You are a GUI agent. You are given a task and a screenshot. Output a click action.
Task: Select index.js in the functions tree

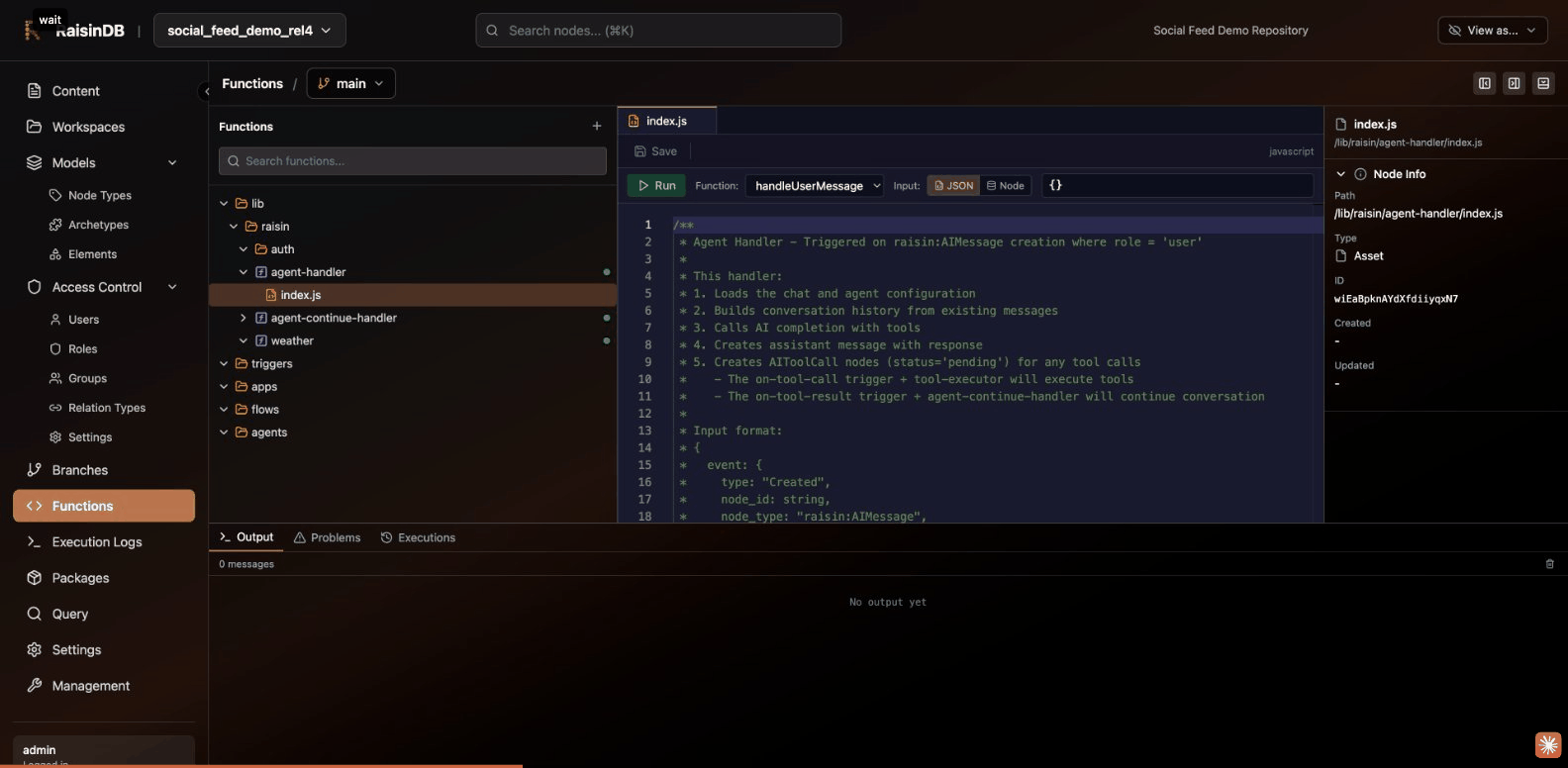413,295
